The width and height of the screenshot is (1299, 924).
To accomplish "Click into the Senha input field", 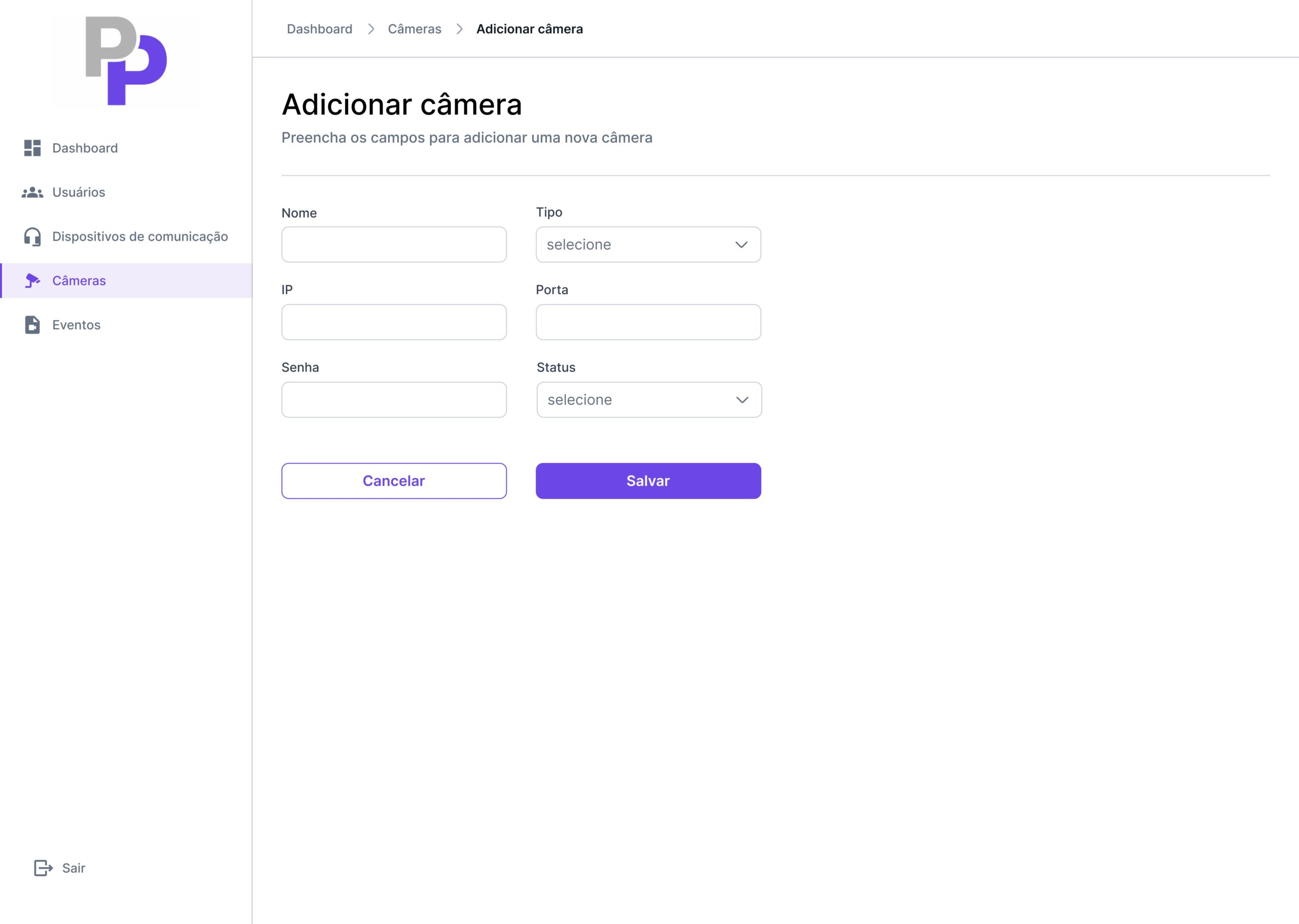I will 394,400.
